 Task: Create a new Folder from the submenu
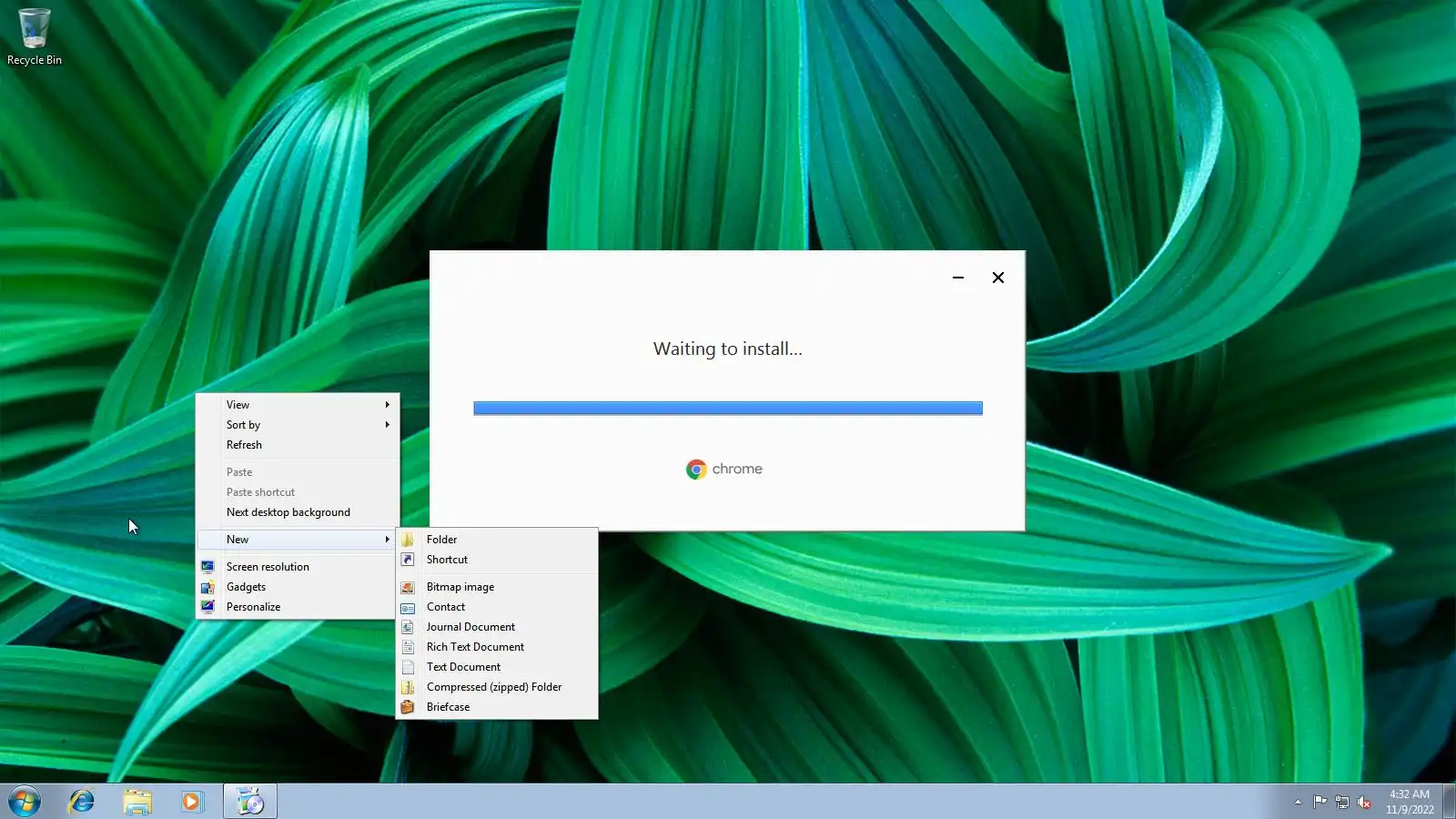[497, 540]
